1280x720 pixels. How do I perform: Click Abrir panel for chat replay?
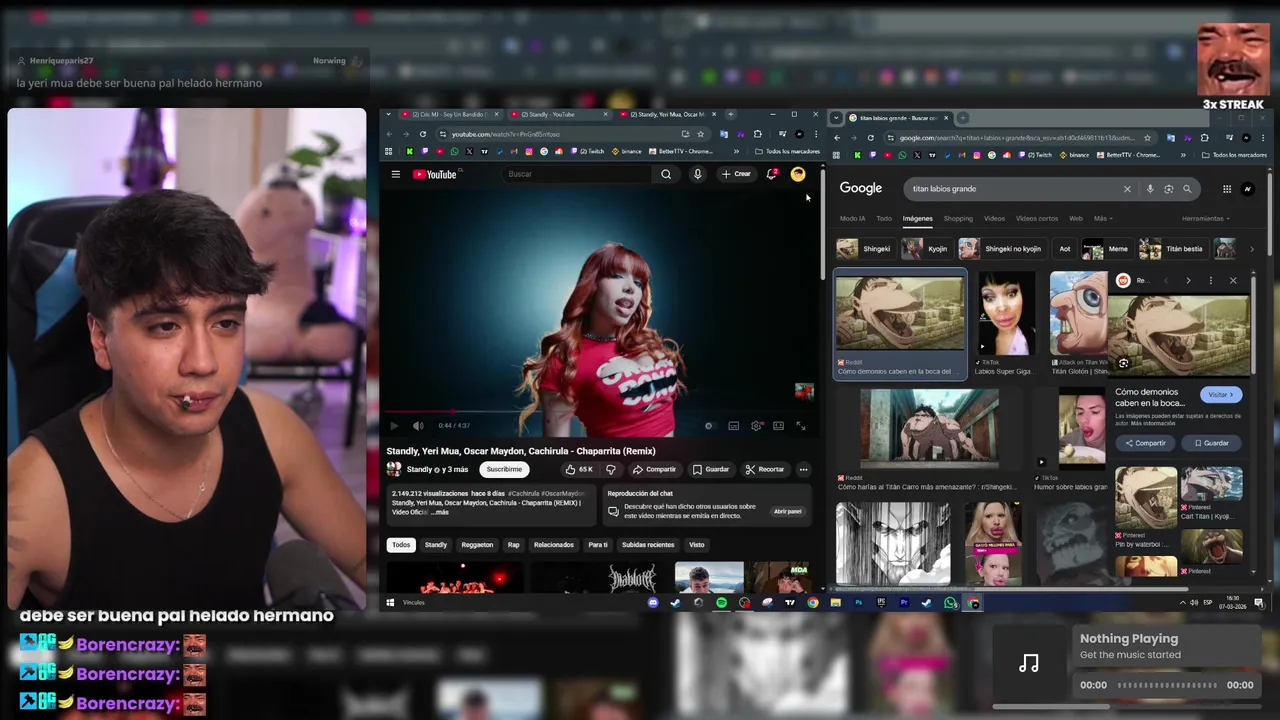pos(787,511)
